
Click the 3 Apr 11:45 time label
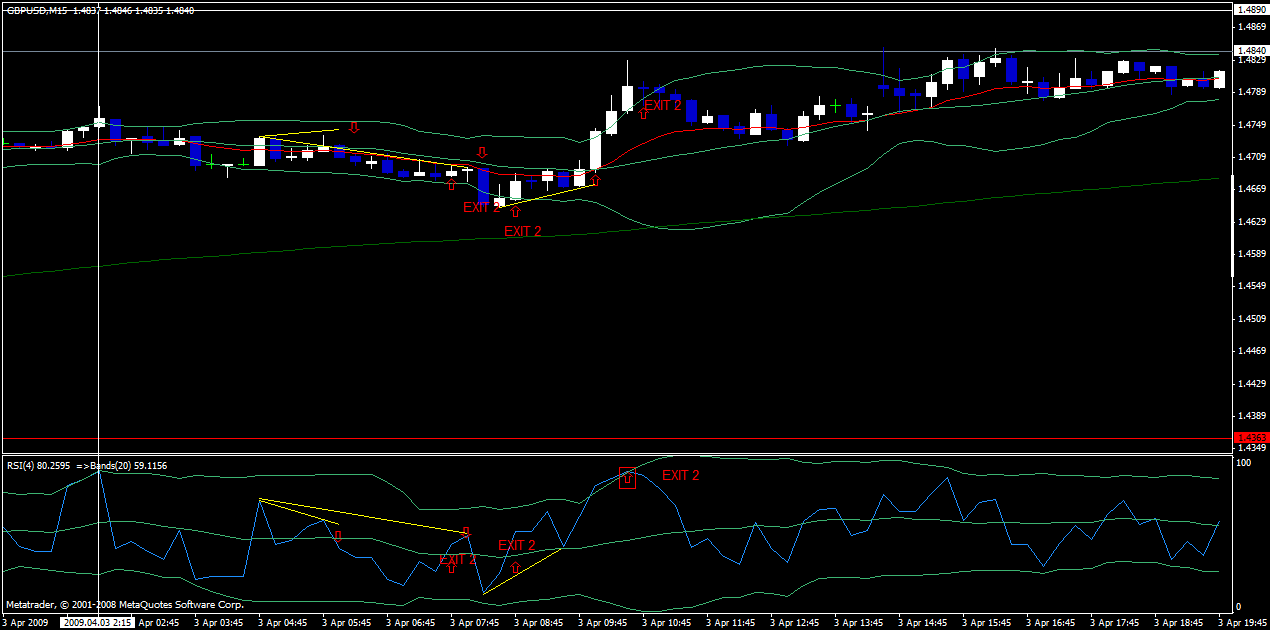point(729,622)
